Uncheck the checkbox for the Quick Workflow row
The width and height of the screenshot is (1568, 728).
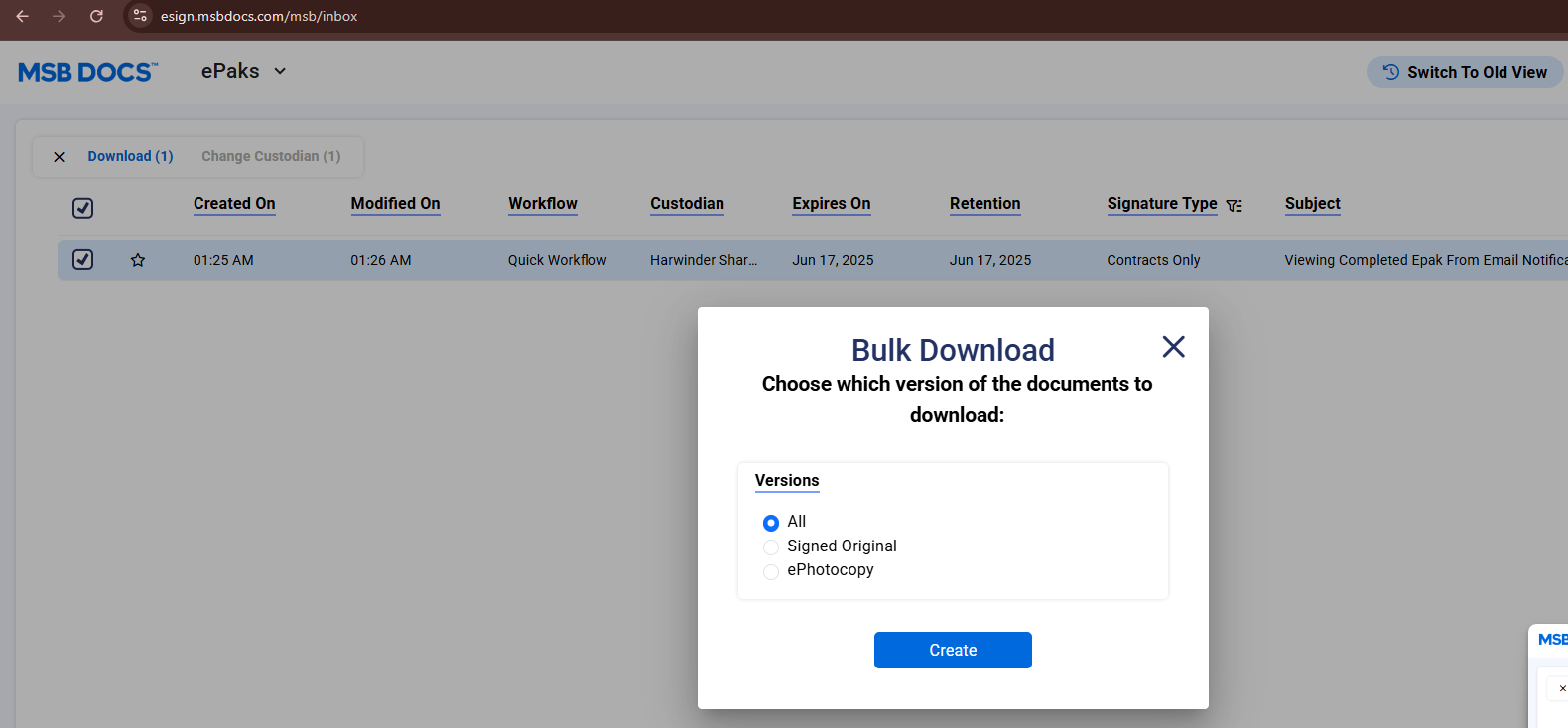83,260
